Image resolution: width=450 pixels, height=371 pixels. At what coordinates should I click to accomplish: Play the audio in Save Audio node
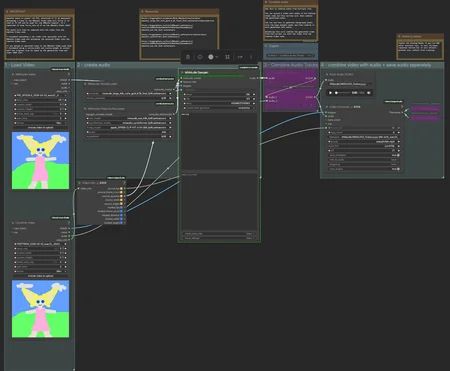click(330, 93)
